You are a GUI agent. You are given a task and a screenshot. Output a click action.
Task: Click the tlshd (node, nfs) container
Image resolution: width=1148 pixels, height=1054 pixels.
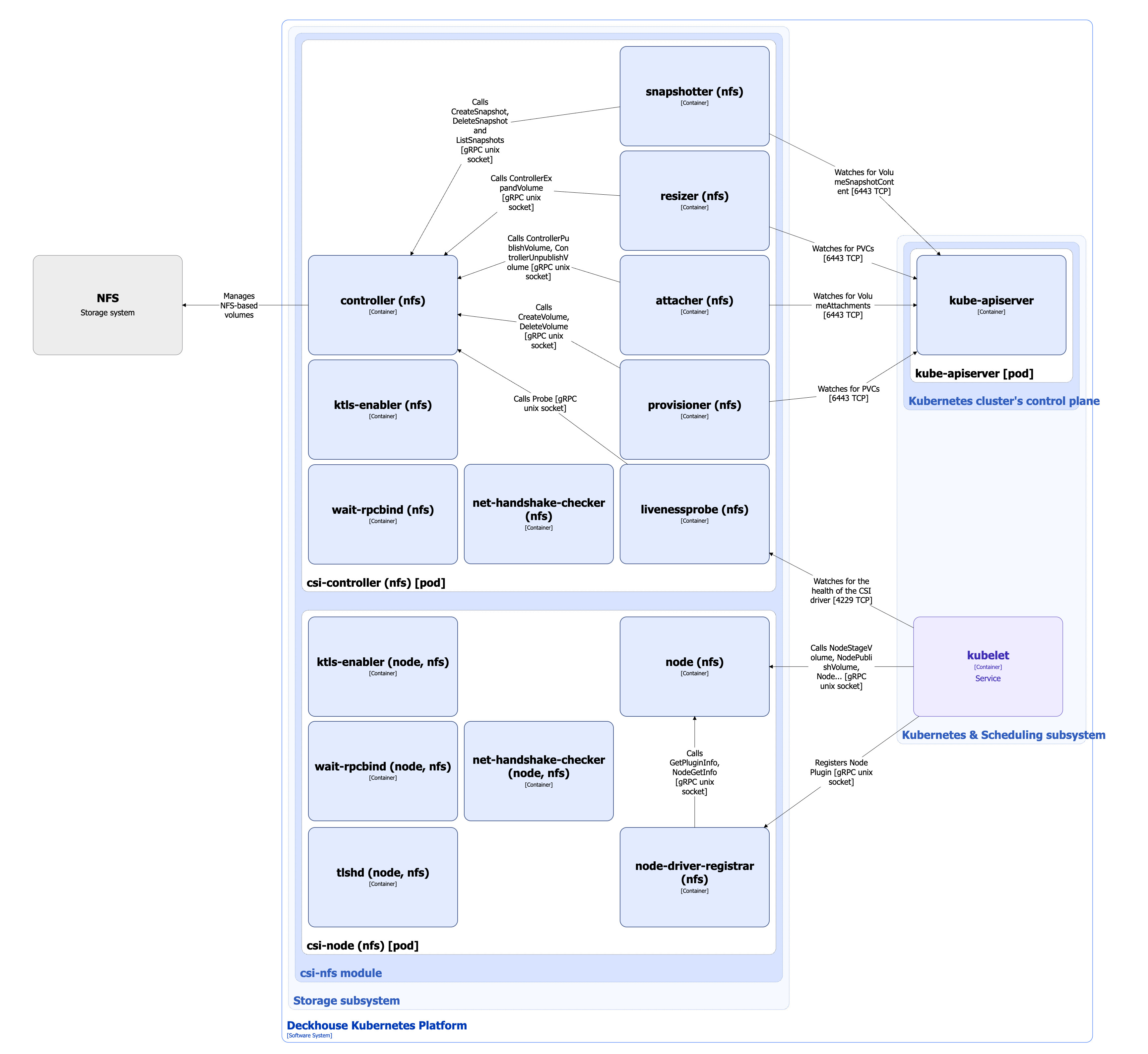pos(383,877)
